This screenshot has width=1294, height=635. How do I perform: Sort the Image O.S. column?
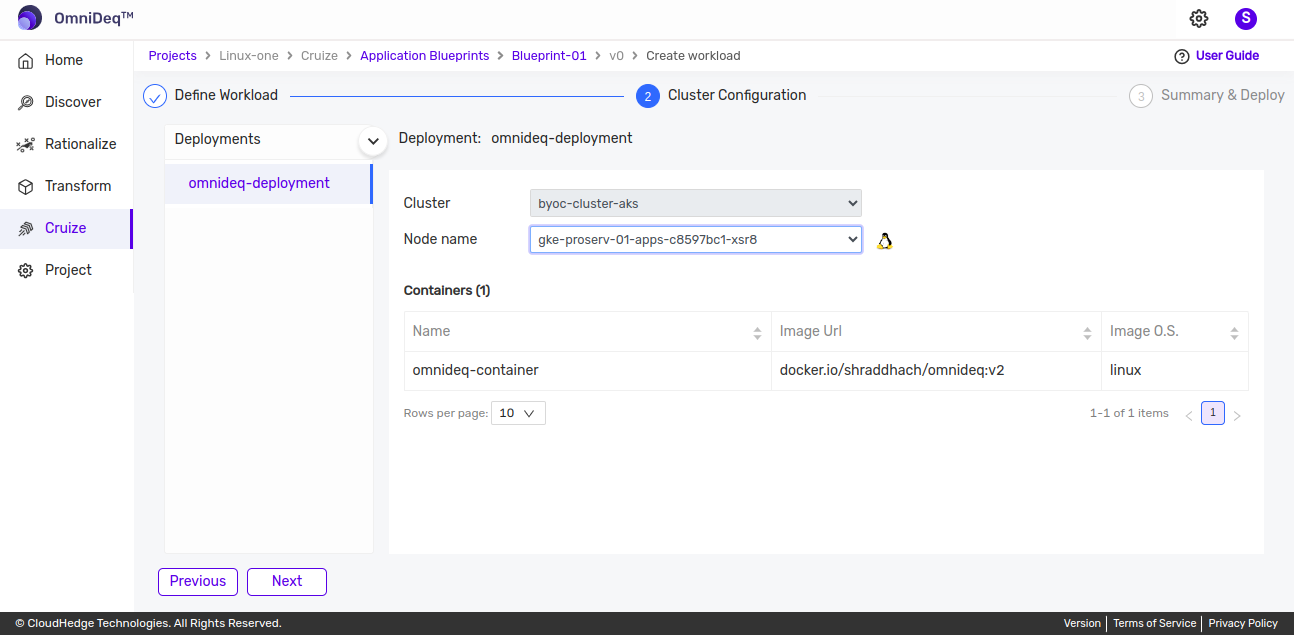(x=1234, y=332)
